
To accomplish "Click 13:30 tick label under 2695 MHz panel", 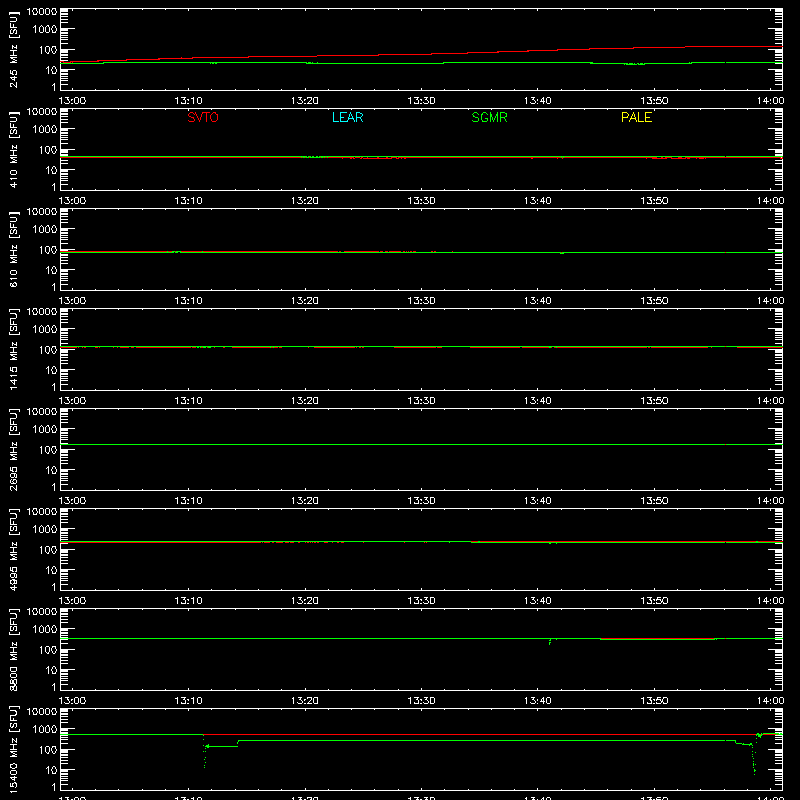I will coord(421,501).
